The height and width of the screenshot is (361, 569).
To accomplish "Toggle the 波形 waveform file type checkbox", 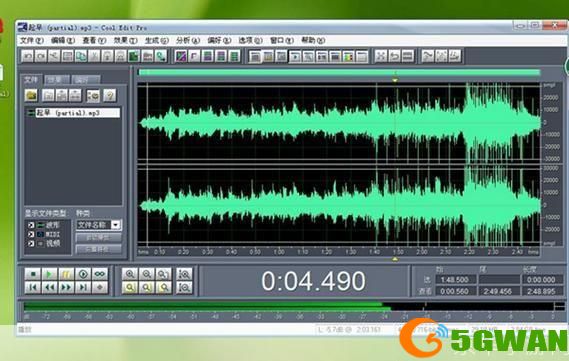I will point(31,225).
